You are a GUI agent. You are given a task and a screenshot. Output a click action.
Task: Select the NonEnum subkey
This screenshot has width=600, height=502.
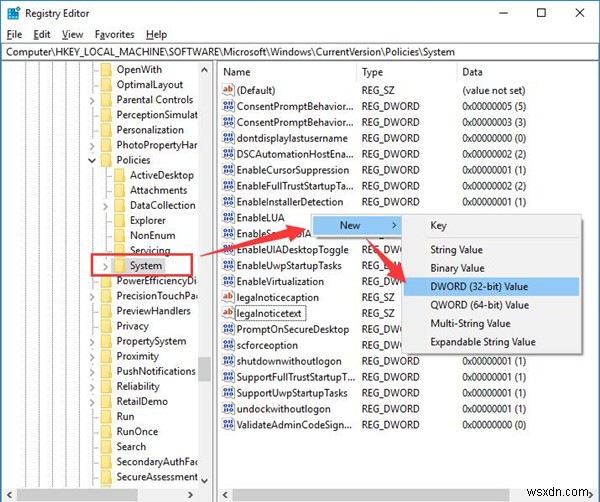click(x=153, y=235)
